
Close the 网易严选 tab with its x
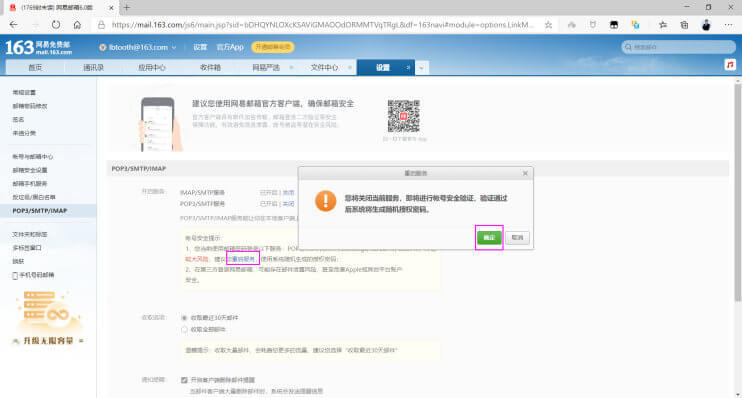pyautogui.click(x=291, y=68)
